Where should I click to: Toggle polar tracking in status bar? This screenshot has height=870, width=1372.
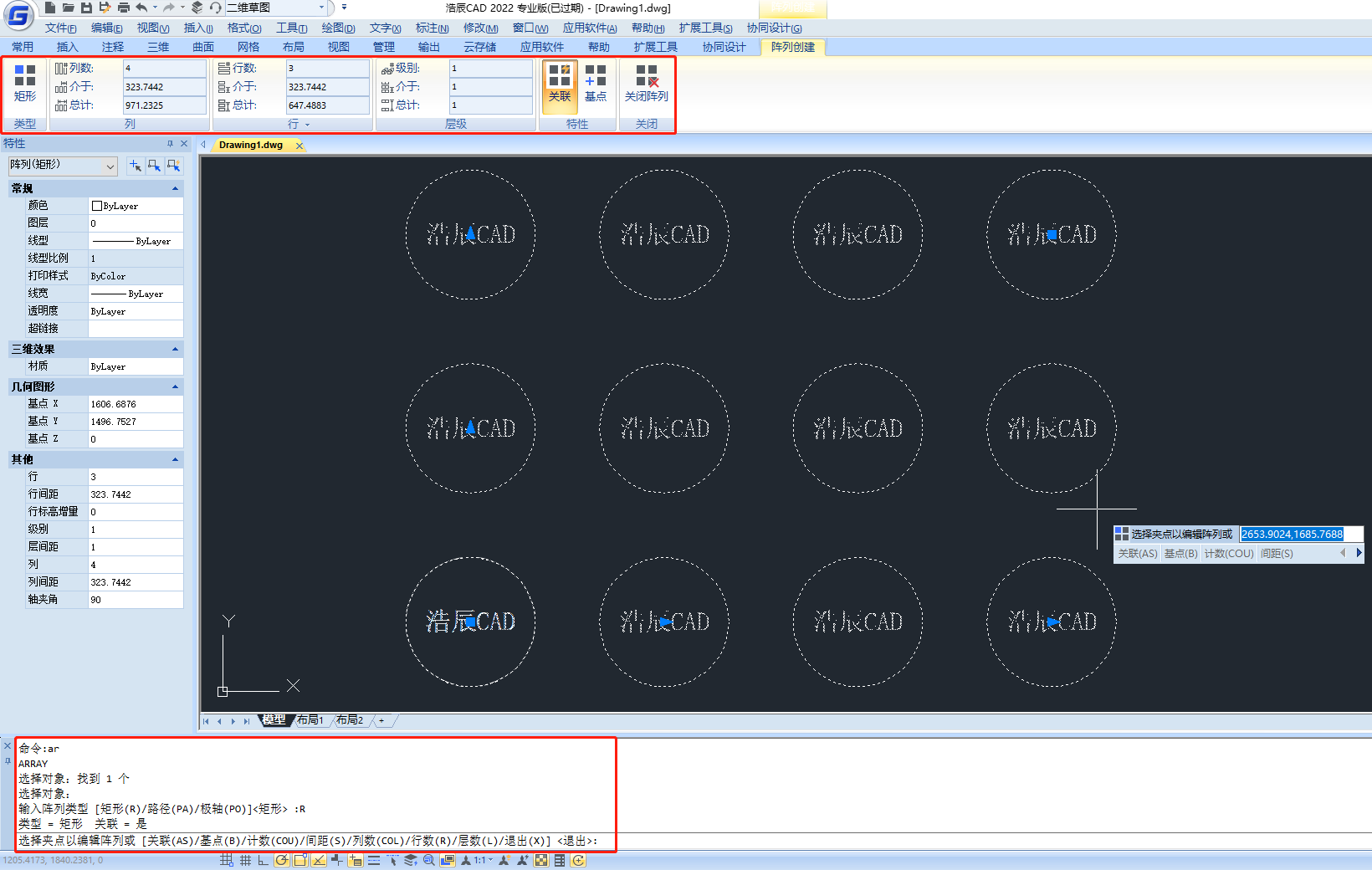tap(282, 860)
